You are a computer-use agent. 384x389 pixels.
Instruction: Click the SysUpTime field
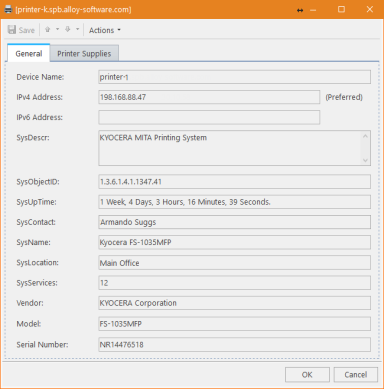coord(234,202)
